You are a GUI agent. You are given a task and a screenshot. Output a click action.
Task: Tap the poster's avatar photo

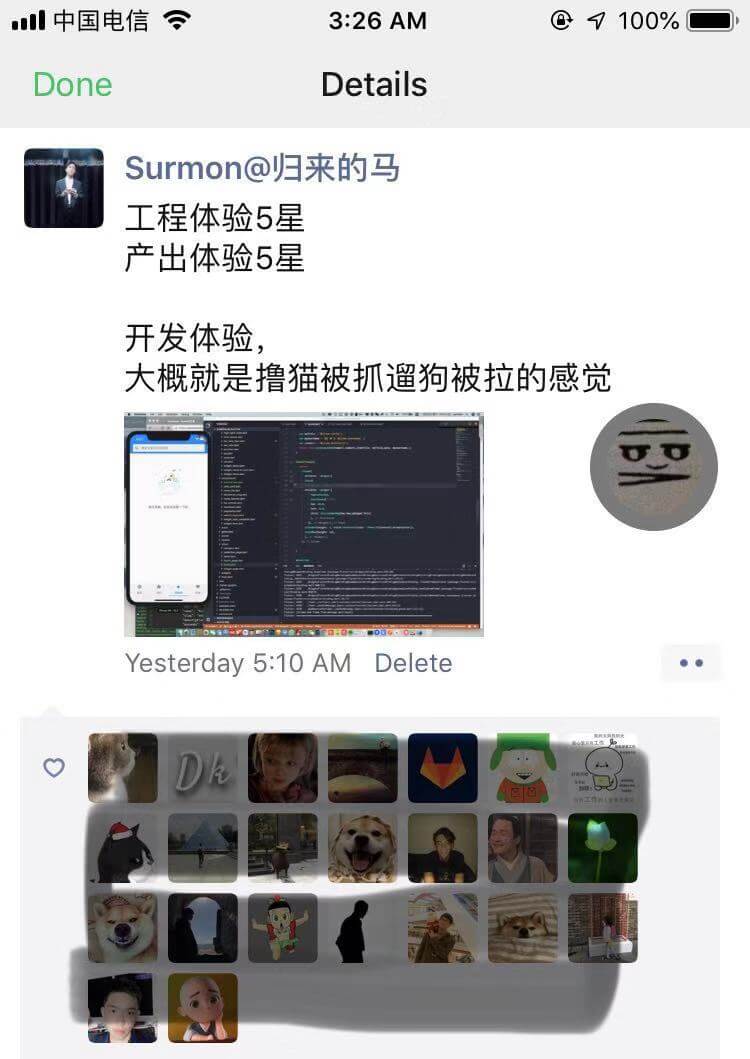(x=64, y=188)
